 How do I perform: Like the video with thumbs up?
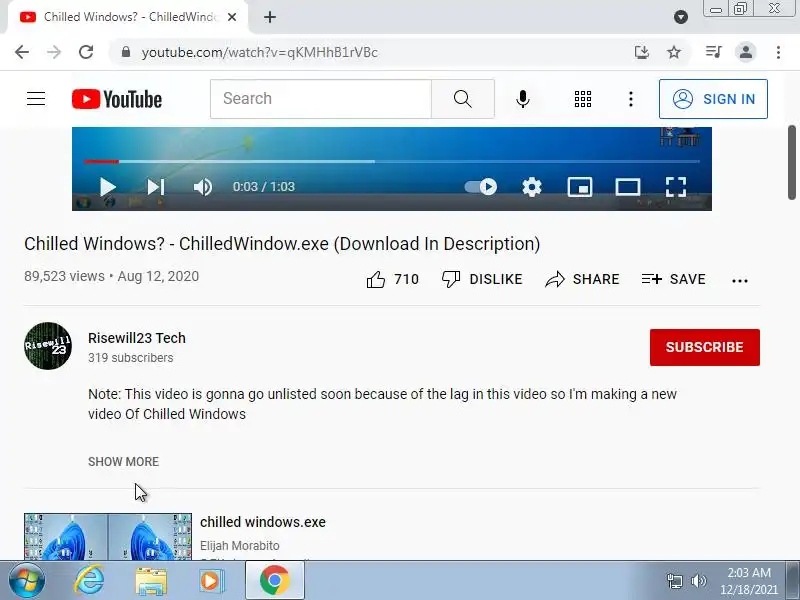[392, 279]
